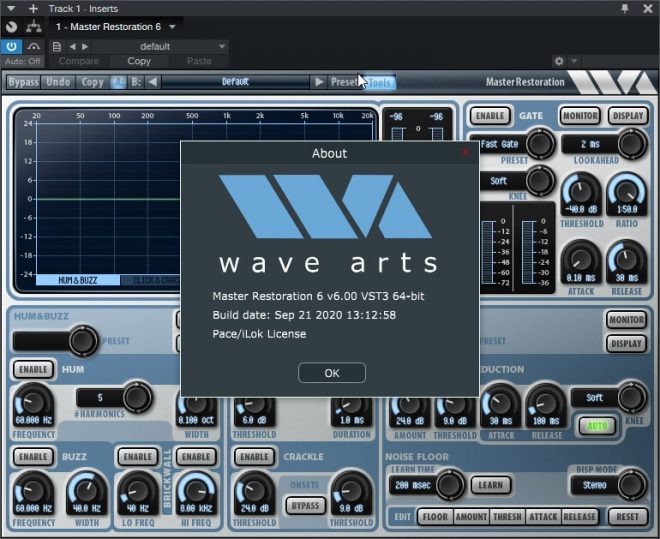Screen dimensions: 660x539
Task: Go to previous host preset arrow
Action: [72, 47]
